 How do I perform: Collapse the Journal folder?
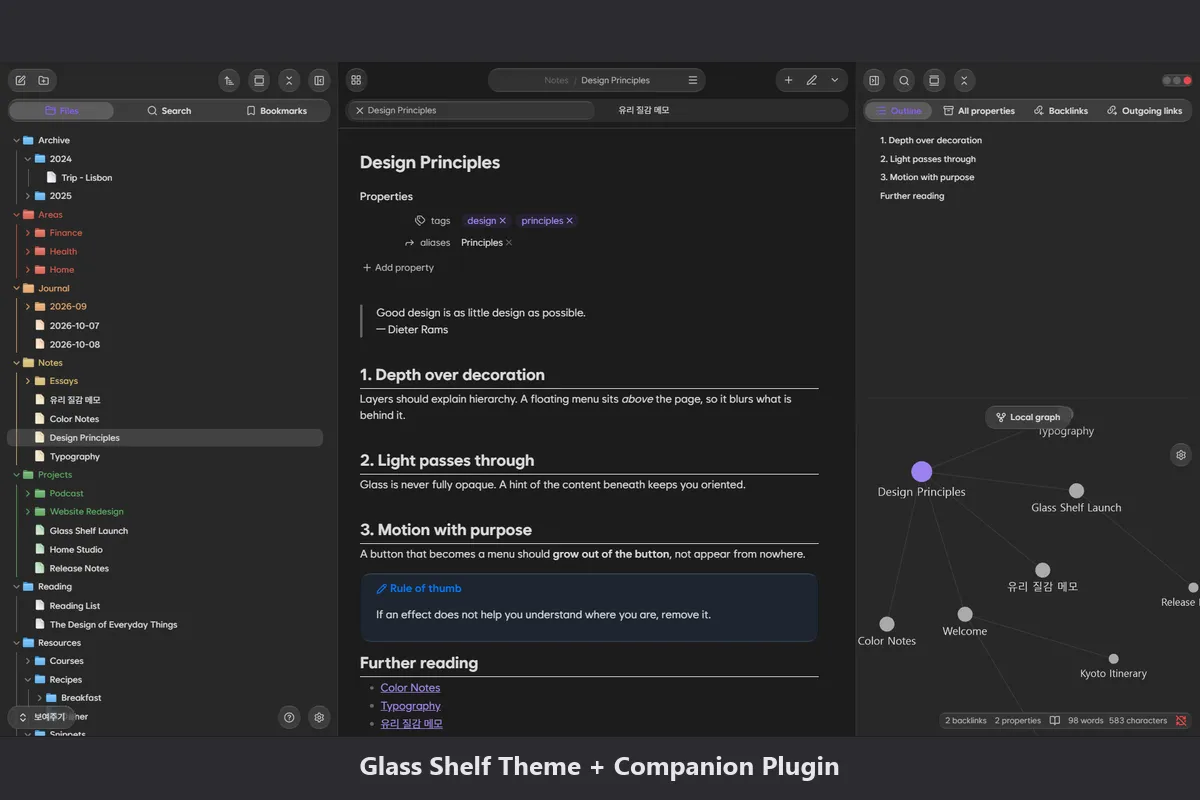tap(16, 288)
